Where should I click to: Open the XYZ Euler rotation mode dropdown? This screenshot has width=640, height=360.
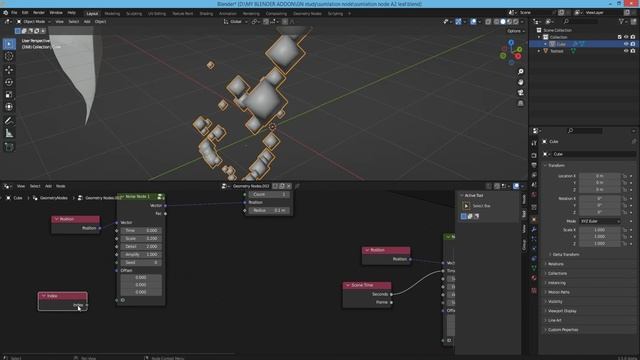(x=600, y=221)
